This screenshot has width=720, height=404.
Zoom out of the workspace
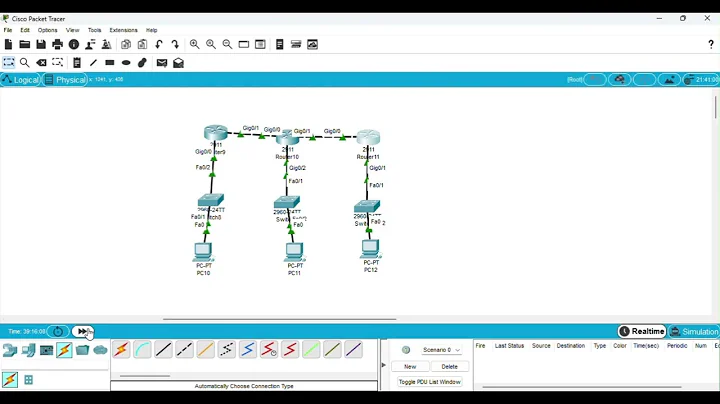point(227,45)
